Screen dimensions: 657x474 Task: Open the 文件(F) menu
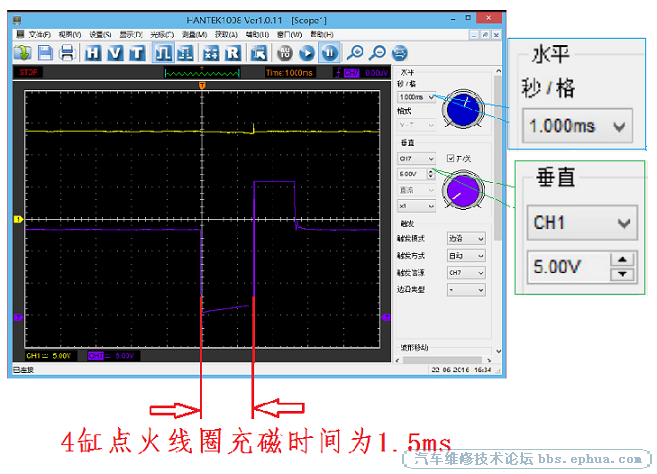tap(39, 34)
